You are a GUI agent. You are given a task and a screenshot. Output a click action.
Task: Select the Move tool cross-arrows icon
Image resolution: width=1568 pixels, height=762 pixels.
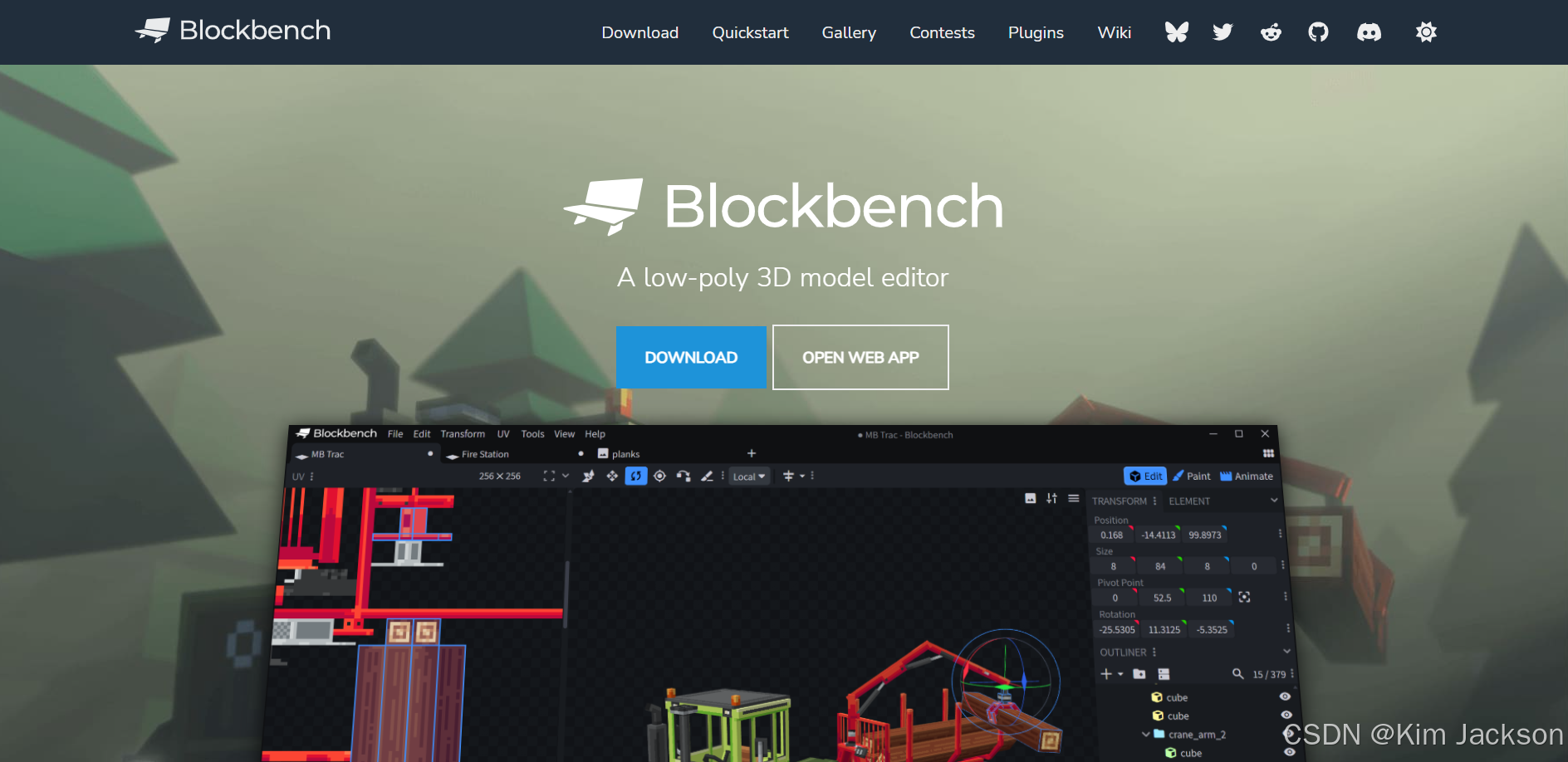tap(612, 476)
